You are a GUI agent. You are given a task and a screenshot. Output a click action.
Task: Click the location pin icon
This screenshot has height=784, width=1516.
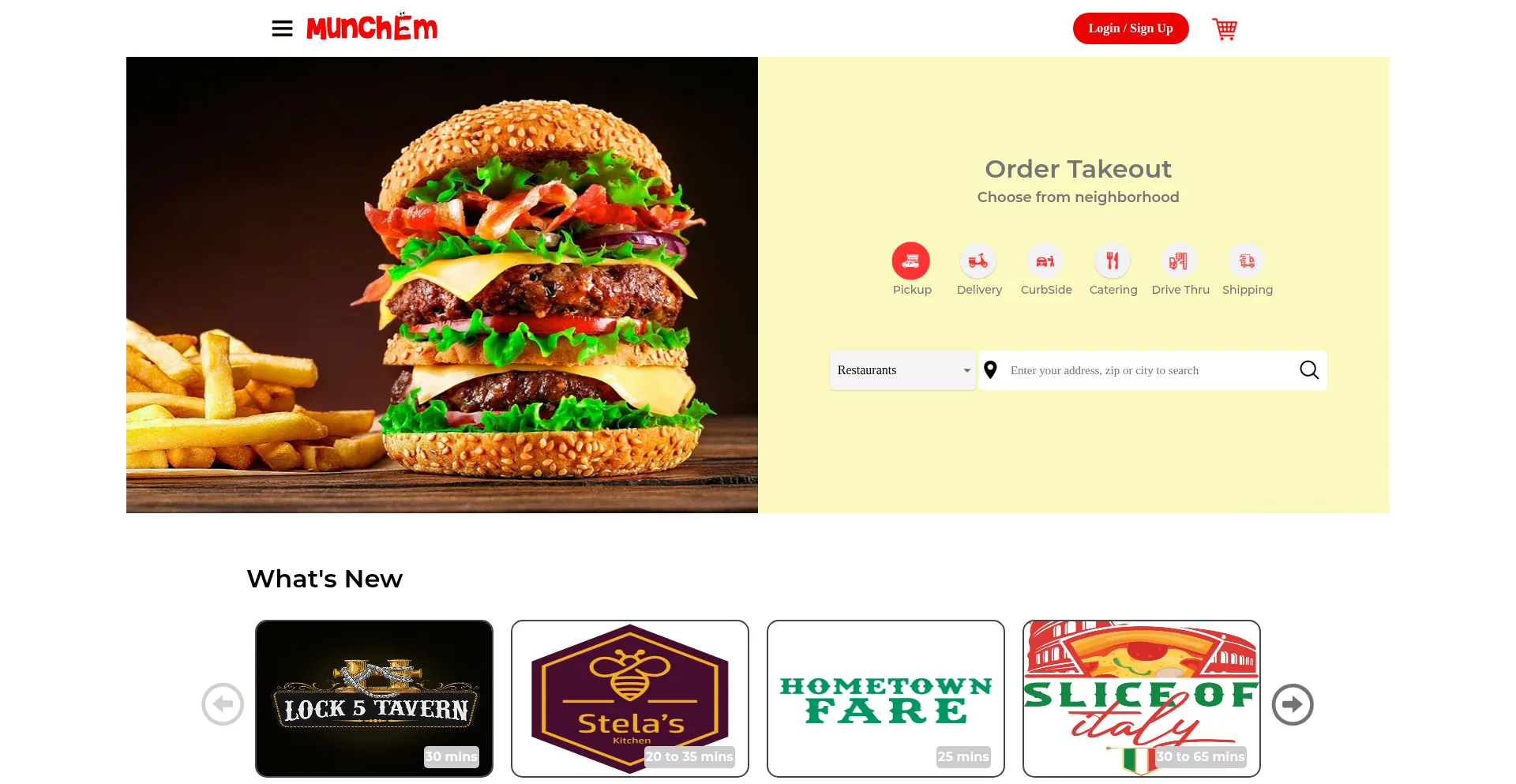coord(991,369)
